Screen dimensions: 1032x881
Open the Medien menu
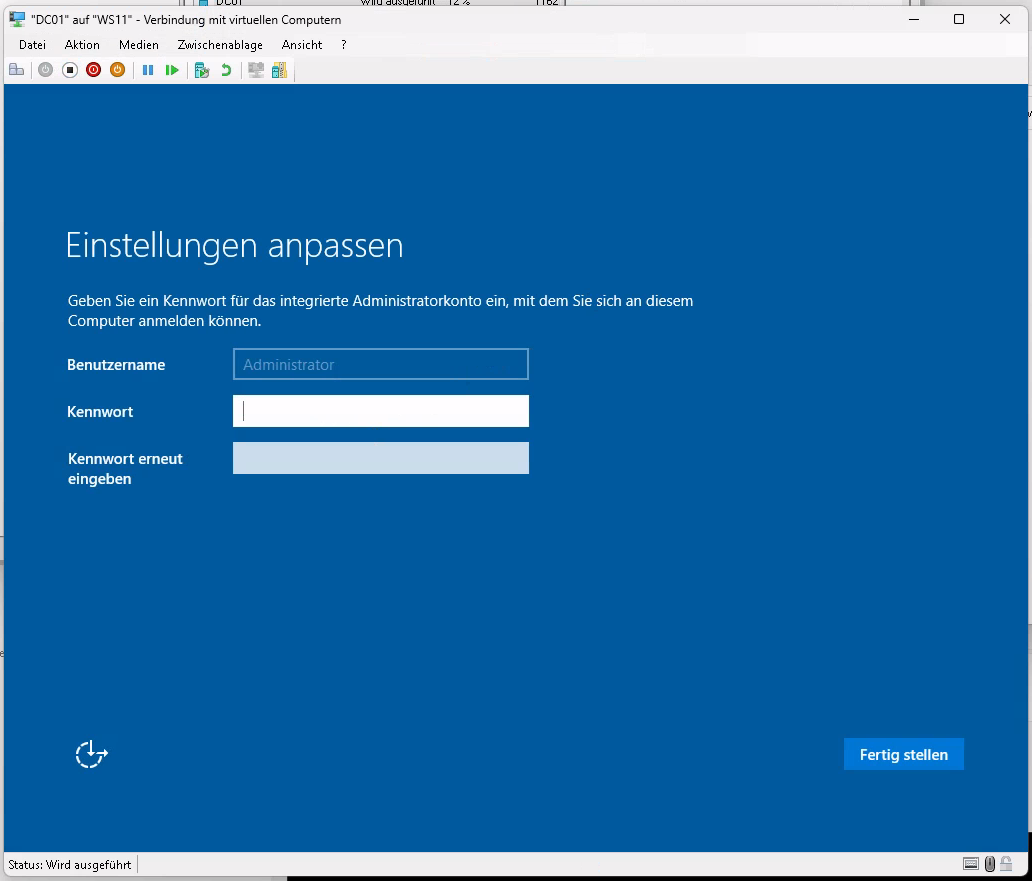(x=139, y=44)
